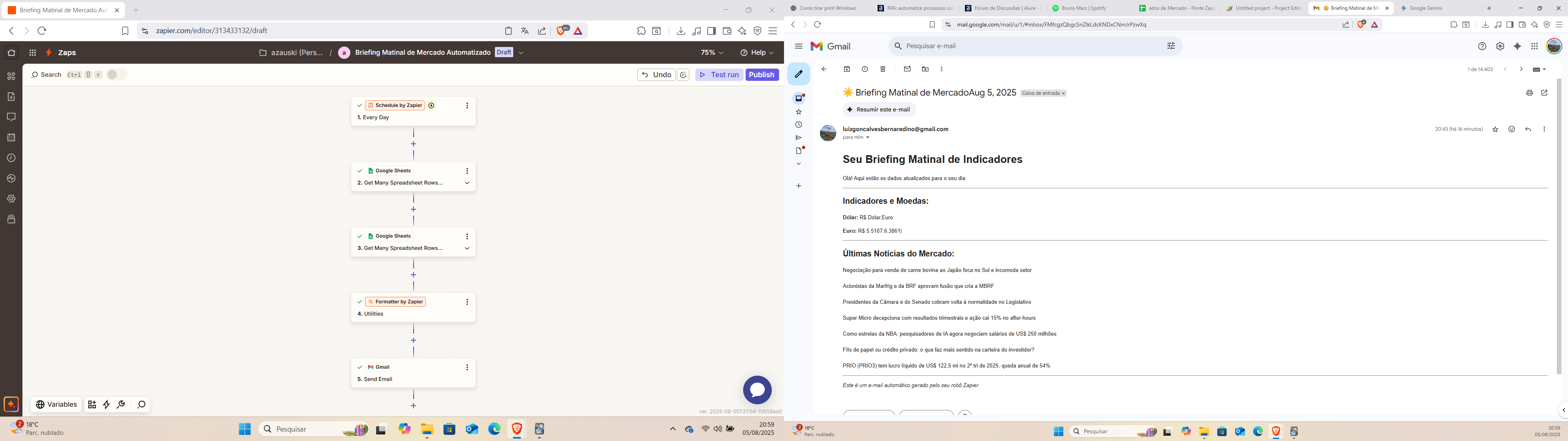Open the Help dropdown in Zapier

tap(757, 52)
